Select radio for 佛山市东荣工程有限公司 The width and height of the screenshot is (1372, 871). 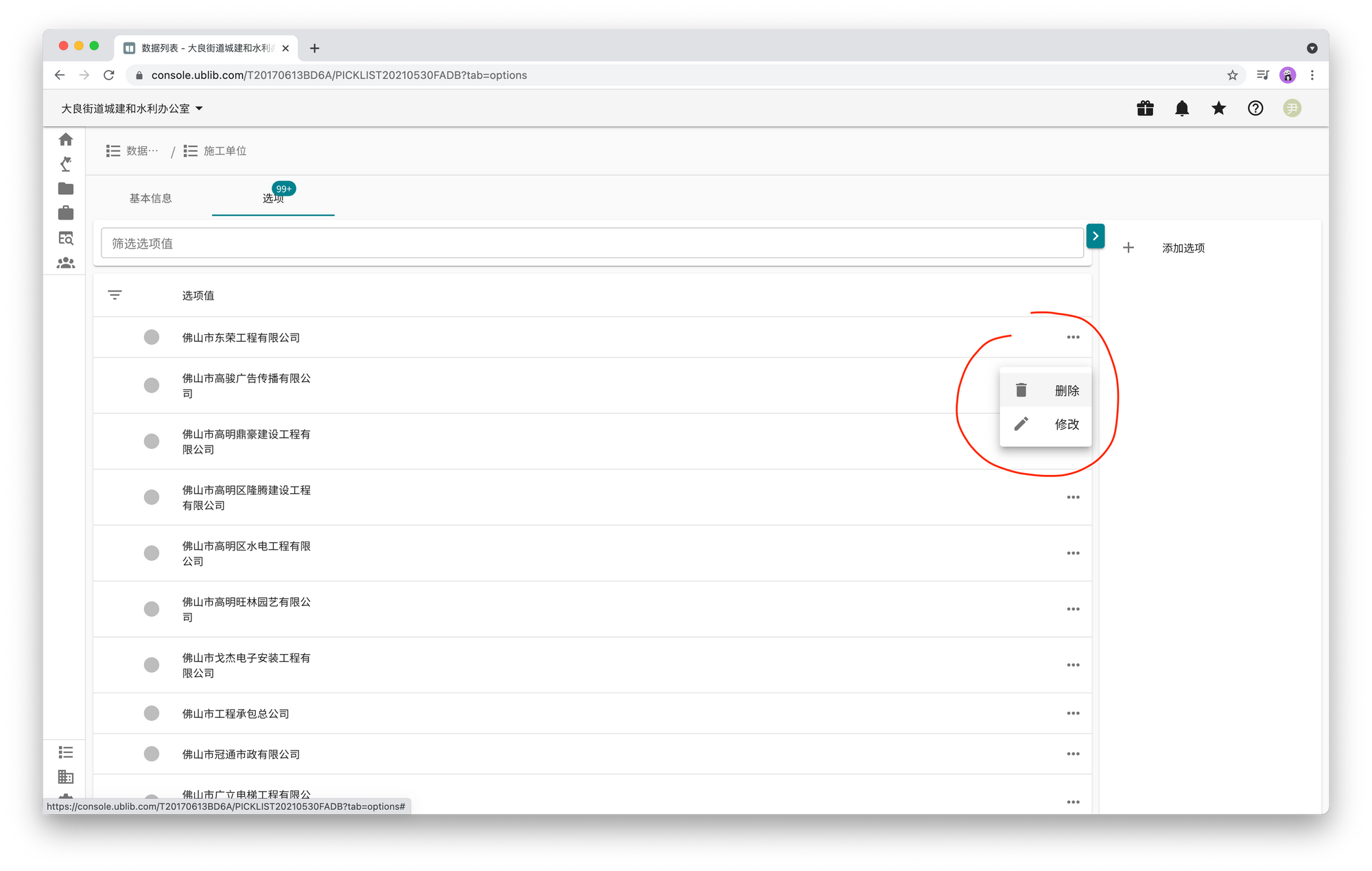pos(152,337)
